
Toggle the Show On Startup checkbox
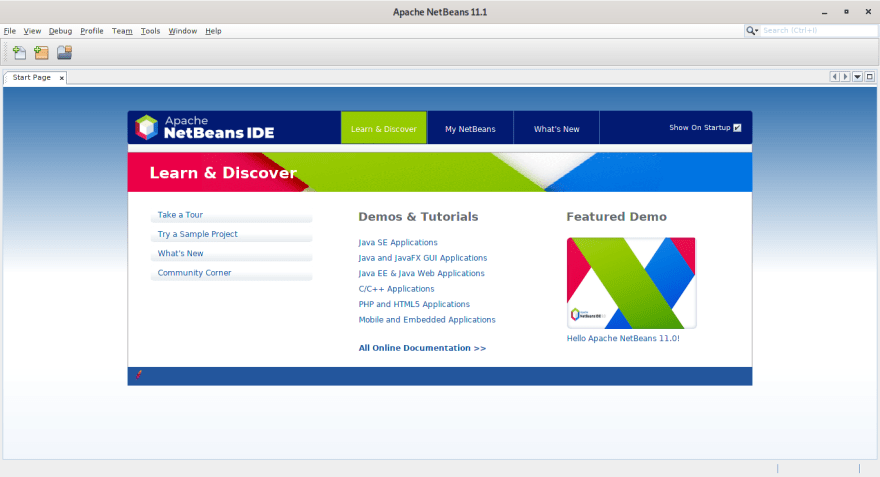[x=737, y=128]
